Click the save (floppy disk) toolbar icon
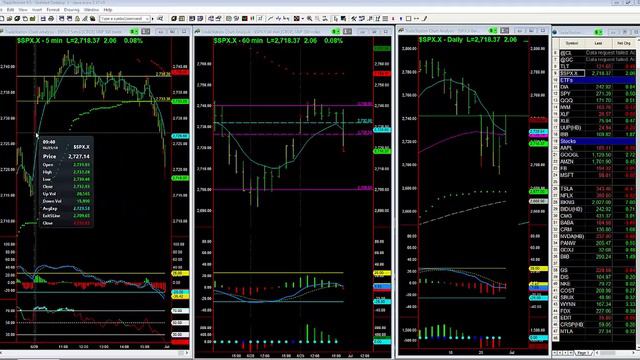Viewport: 640px width, 360px height. coord(43,18)
